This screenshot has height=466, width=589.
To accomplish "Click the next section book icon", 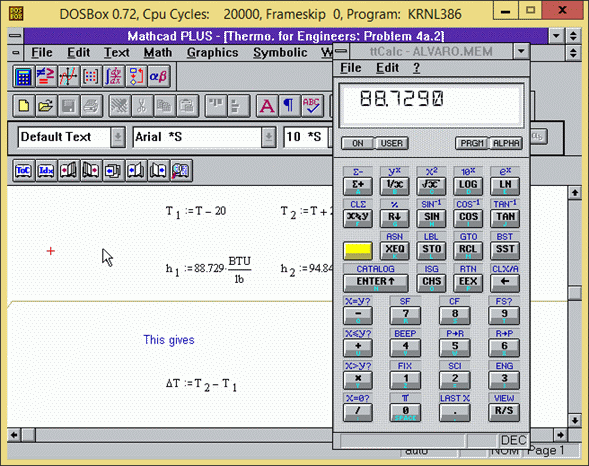I will tap(159, 171).
